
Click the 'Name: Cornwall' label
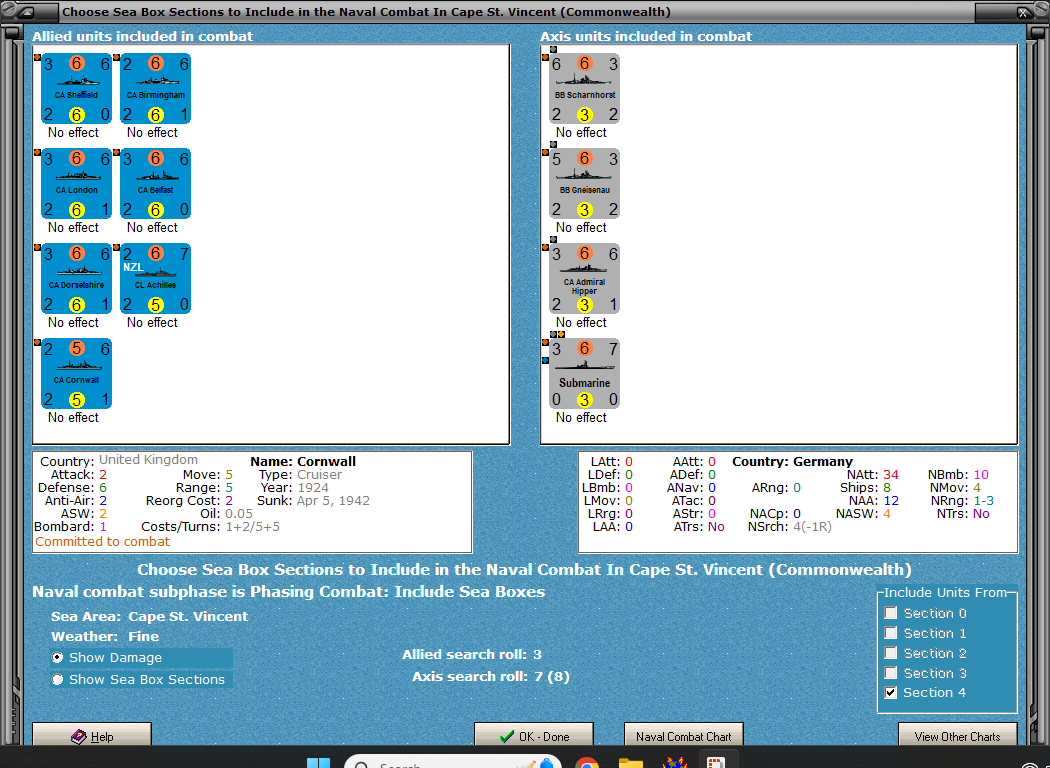[x=303, y=461]
